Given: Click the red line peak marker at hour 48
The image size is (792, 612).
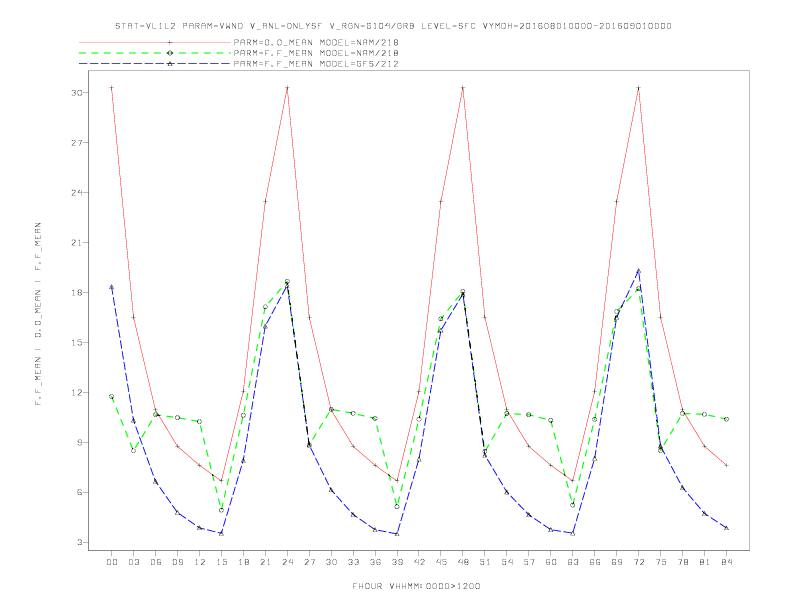Looking at the screenshot, I should [463, 88].
